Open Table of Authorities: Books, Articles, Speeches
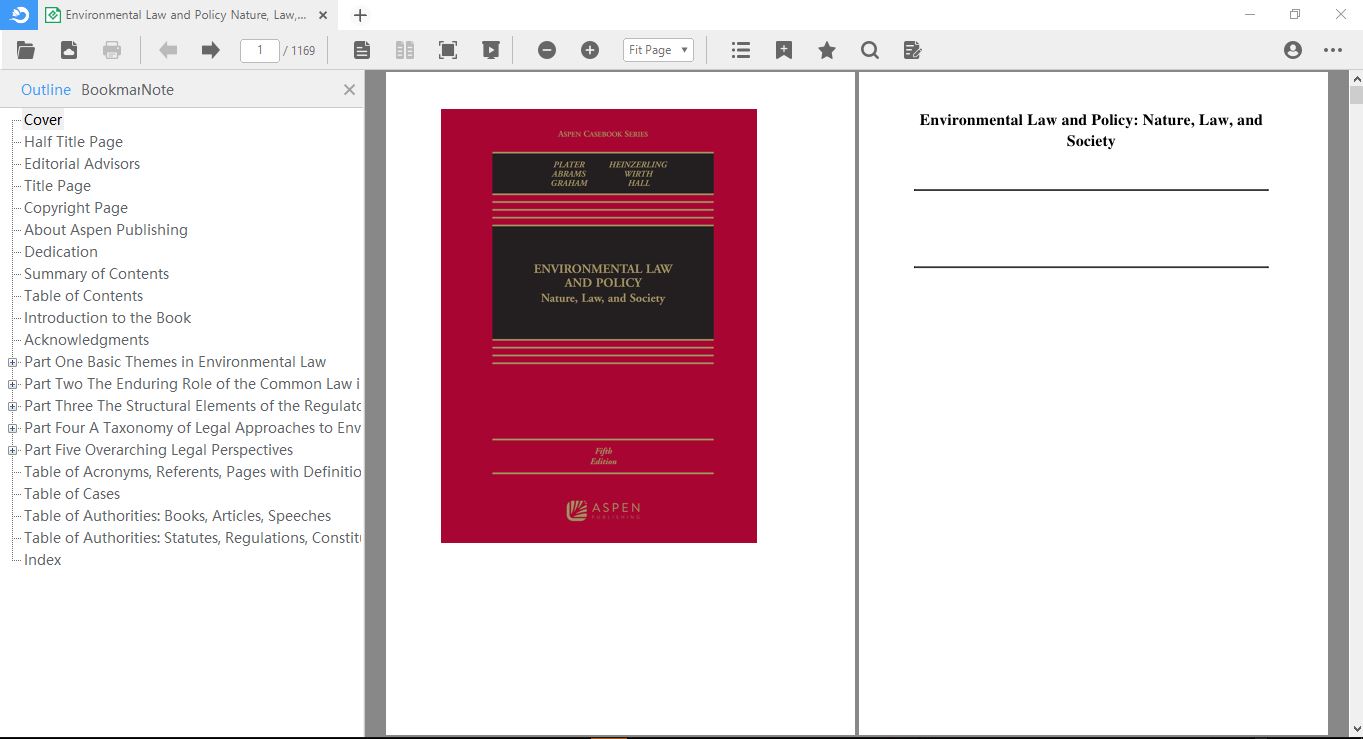The width and height of the screenshot is (1363, 739). [177, 516]
